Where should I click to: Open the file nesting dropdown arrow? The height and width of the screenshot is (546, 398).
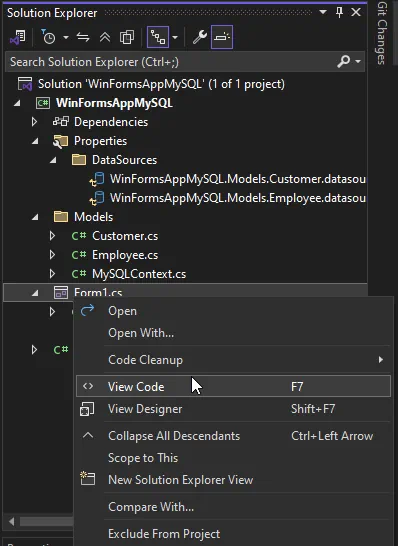tap(175, 37)
